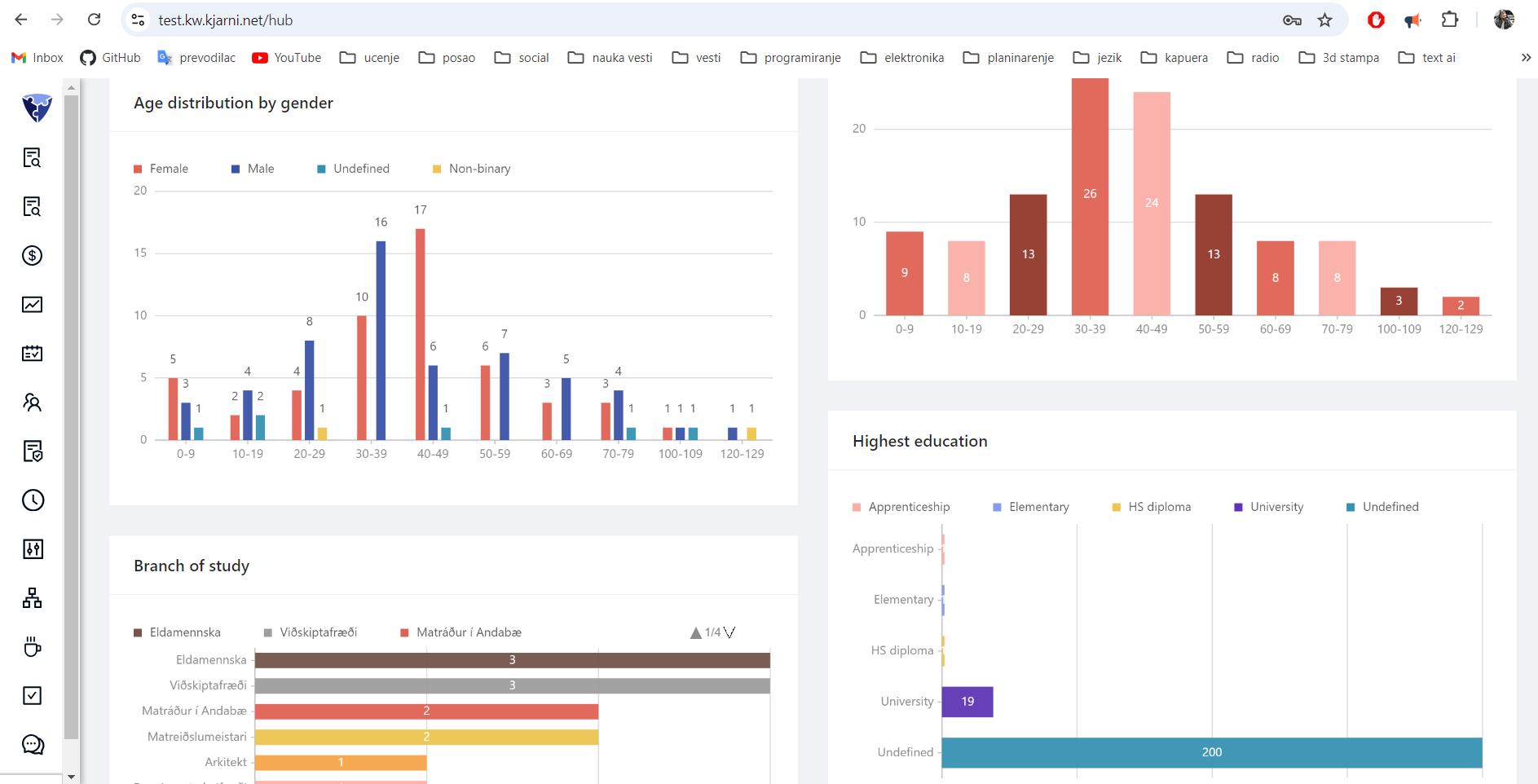Viewport: 1538px width, 784px height.
Task: Open the prevodilac translate bookmark
Action: [196, 57]
